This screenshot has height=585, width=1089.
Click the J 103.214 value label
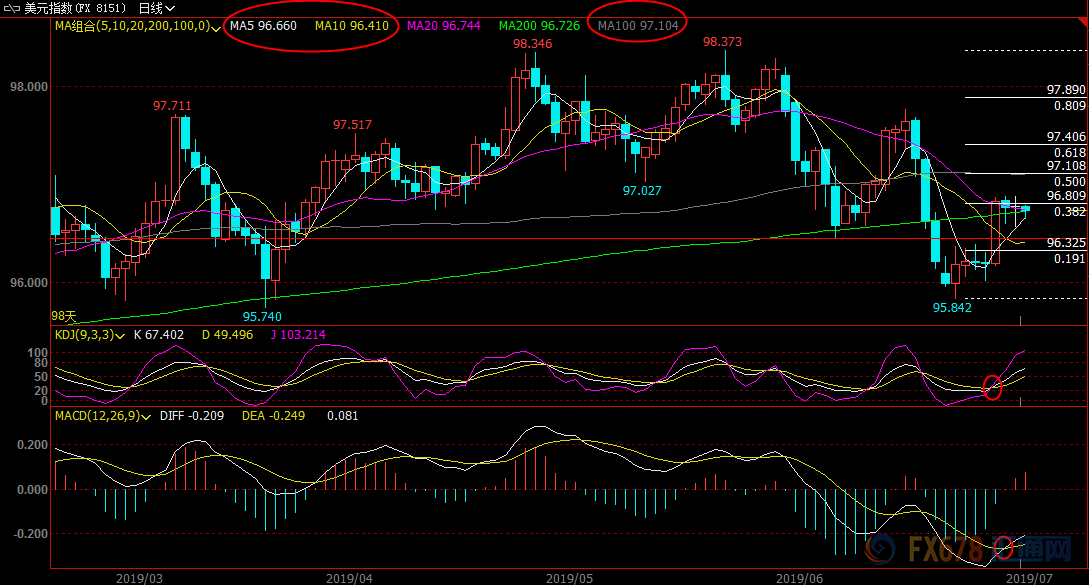coord(298,335)
